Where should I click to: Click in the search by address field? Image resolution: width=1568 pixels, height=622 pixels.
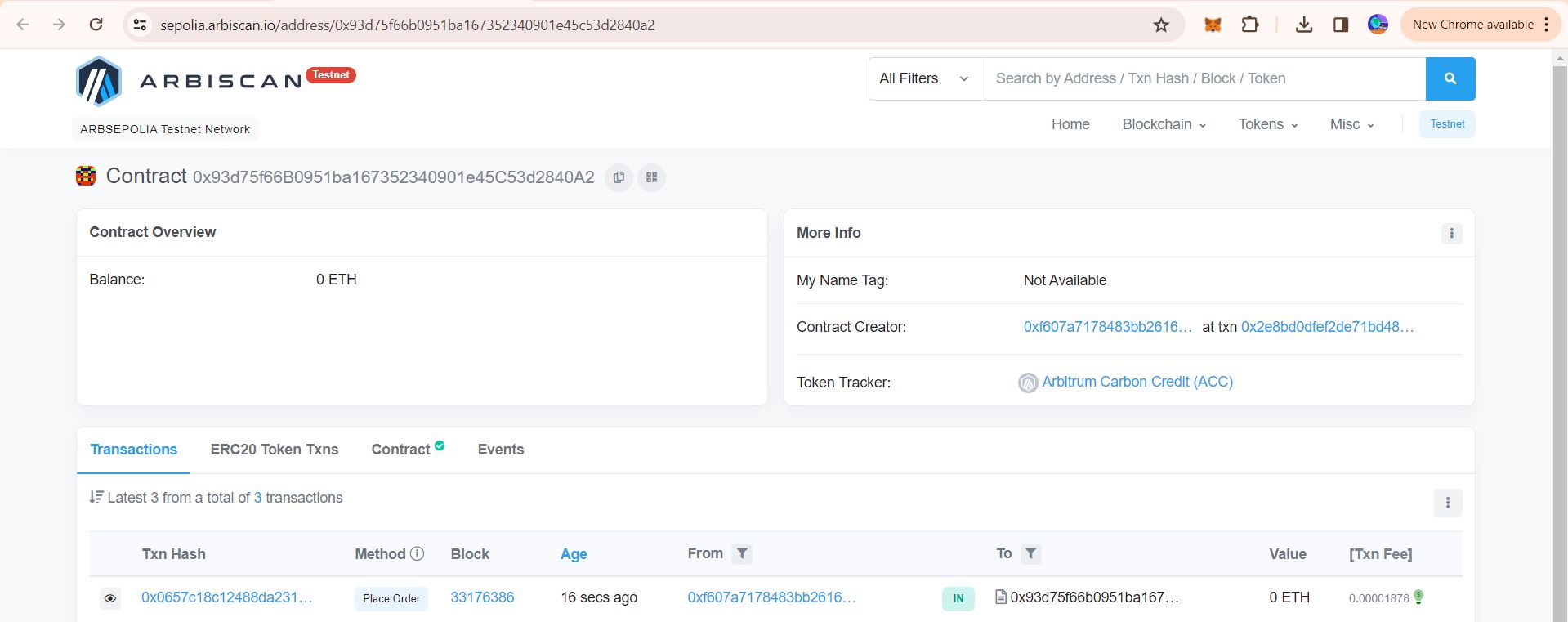point(1205,78)
